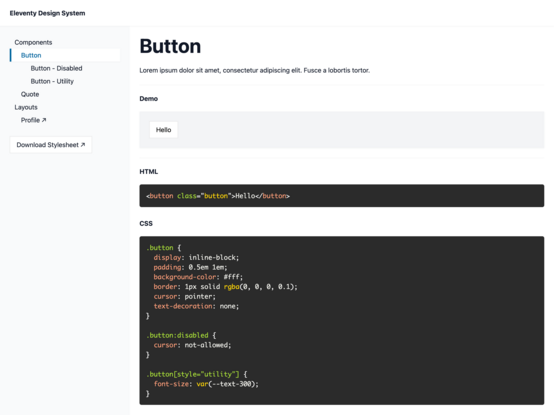The height and width of the screenshot is (415, 554).
Task: Go to Button - Utility page
Action: click(52, 81)
